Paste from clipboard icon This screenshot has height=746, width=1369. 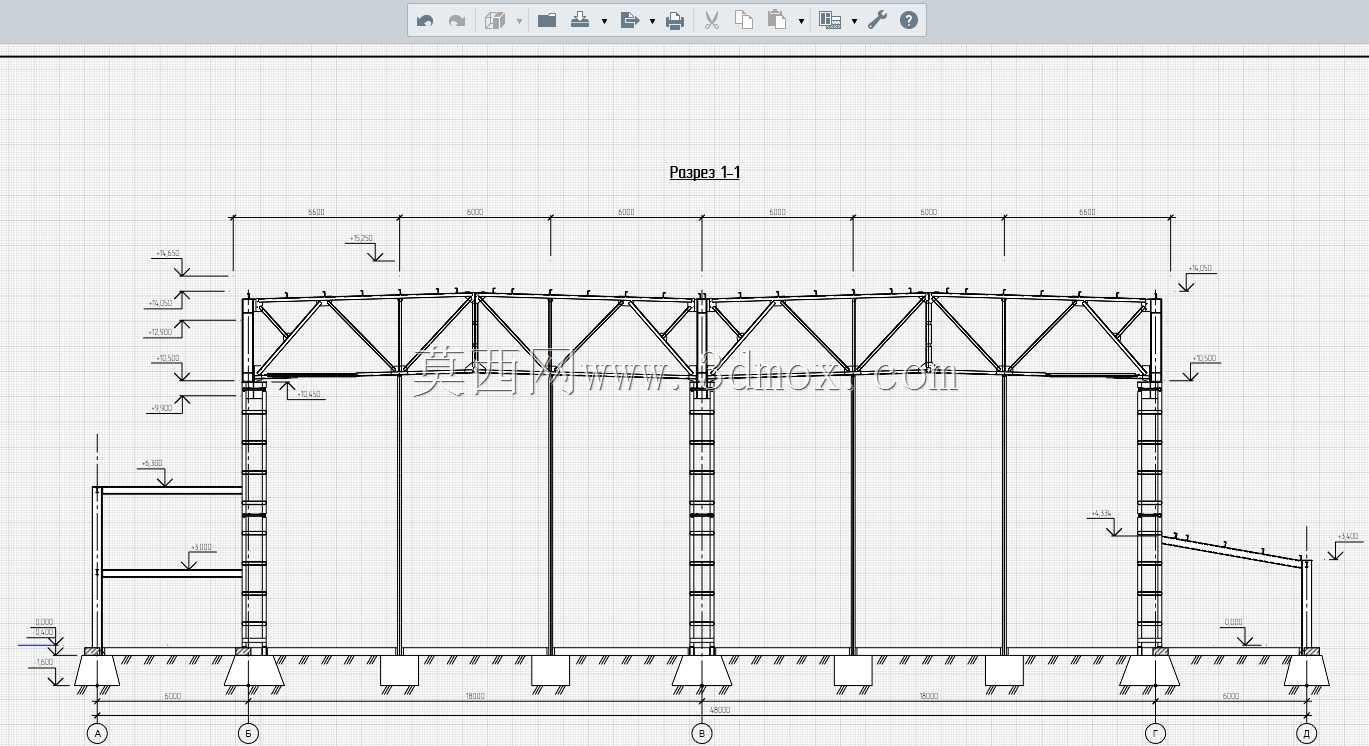(777, 20)
